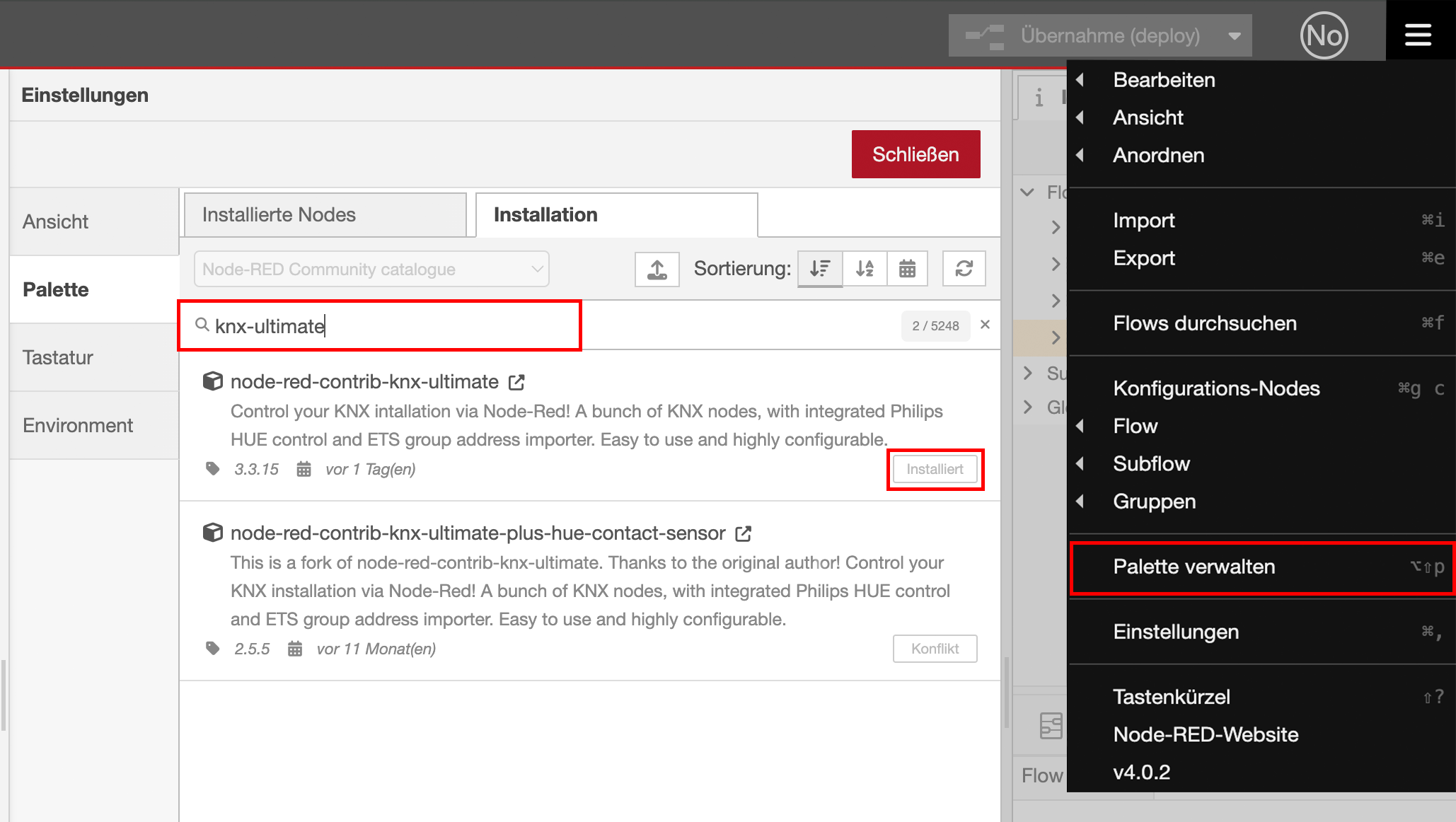Image resolution: width=1456 pixels, height=822 pixels.
Task: Expand the Gl tree section chevron in the info sidebar
Action: (x=1028, y=407)
